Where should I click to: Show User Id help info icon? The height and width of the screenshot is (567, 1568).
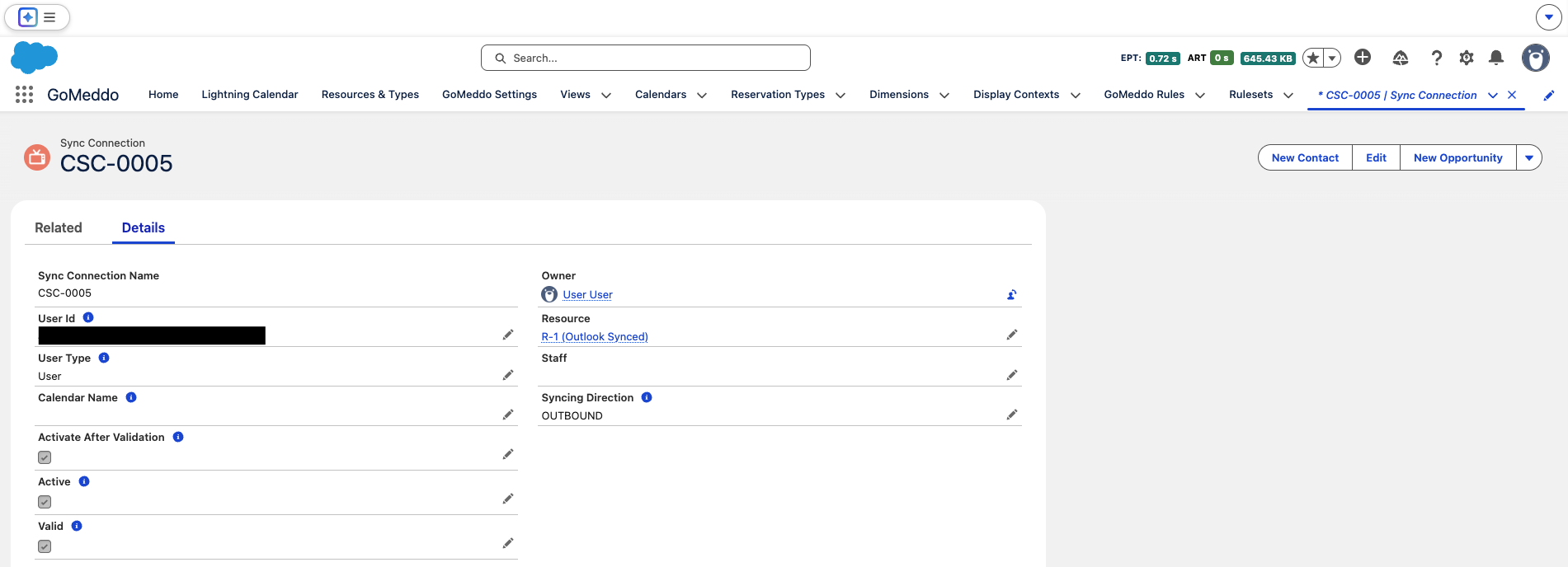(x=88, y=317)
